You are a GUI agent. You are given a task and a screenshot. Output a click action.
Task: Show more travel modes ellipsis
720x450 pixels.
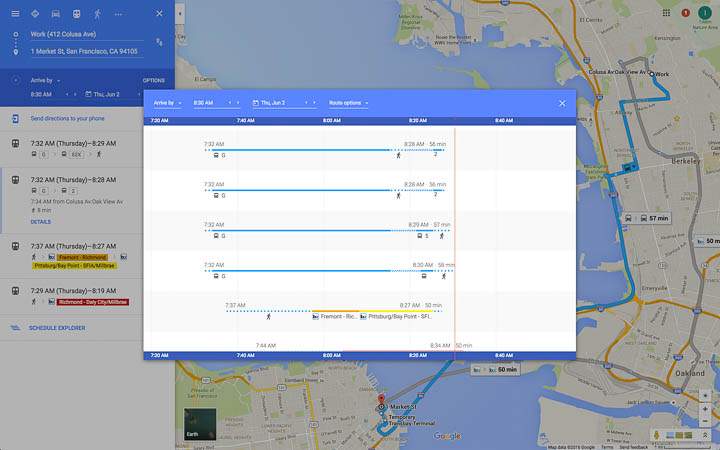point(118,14)
